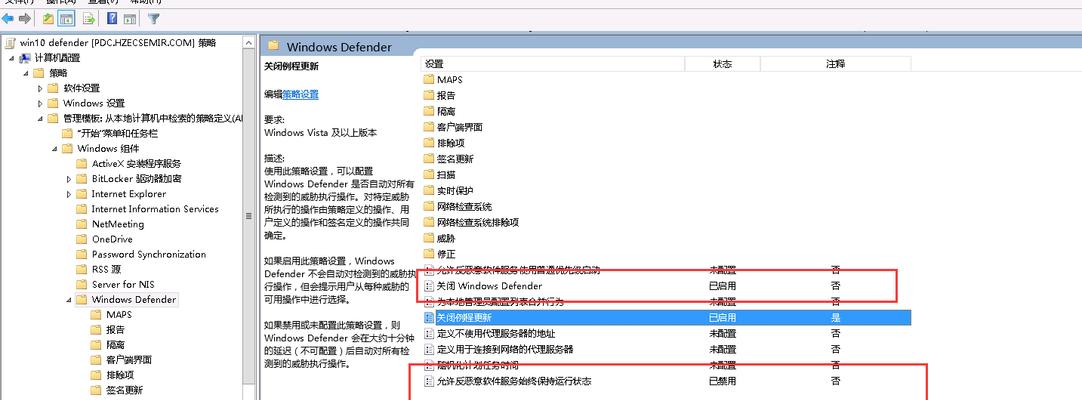Expand the Internet Explorer tree node
The image size is (1082, 400).
(x=69, y=194)
